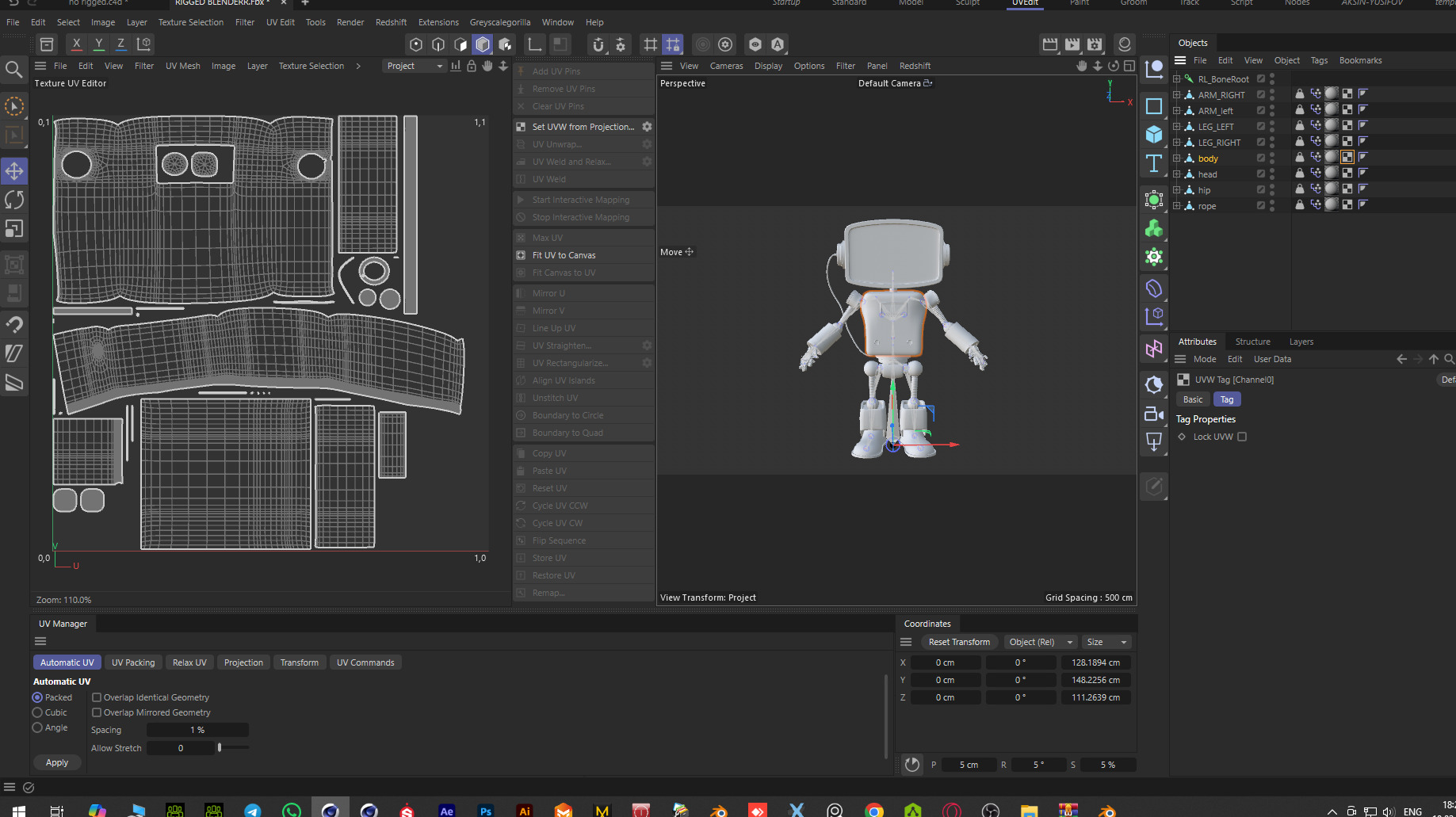Open Photoshop from the Windows taskbar

click(x=486, y=810)
